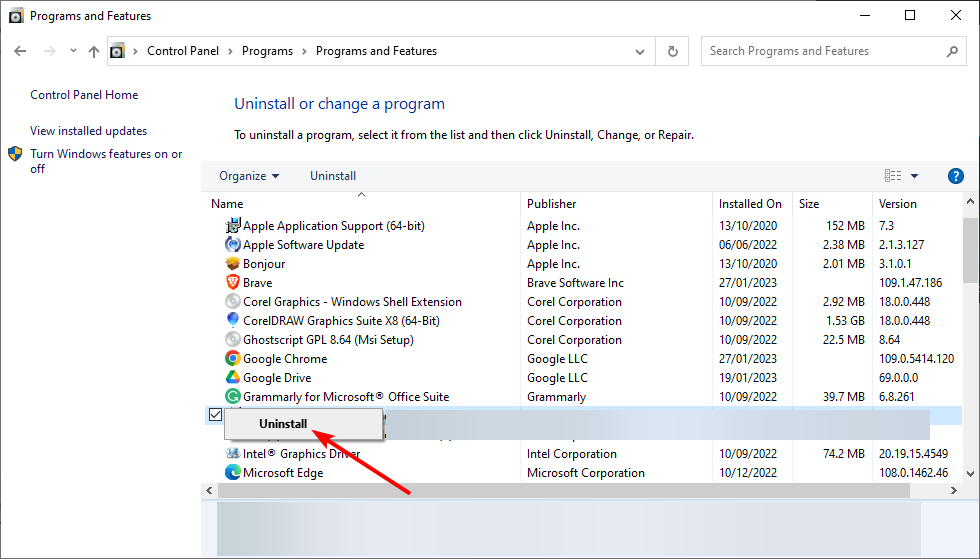Click the 1.53 GB size value
Image resolution: width=980 pixels, height=559 pixels.
coord(846,321)
